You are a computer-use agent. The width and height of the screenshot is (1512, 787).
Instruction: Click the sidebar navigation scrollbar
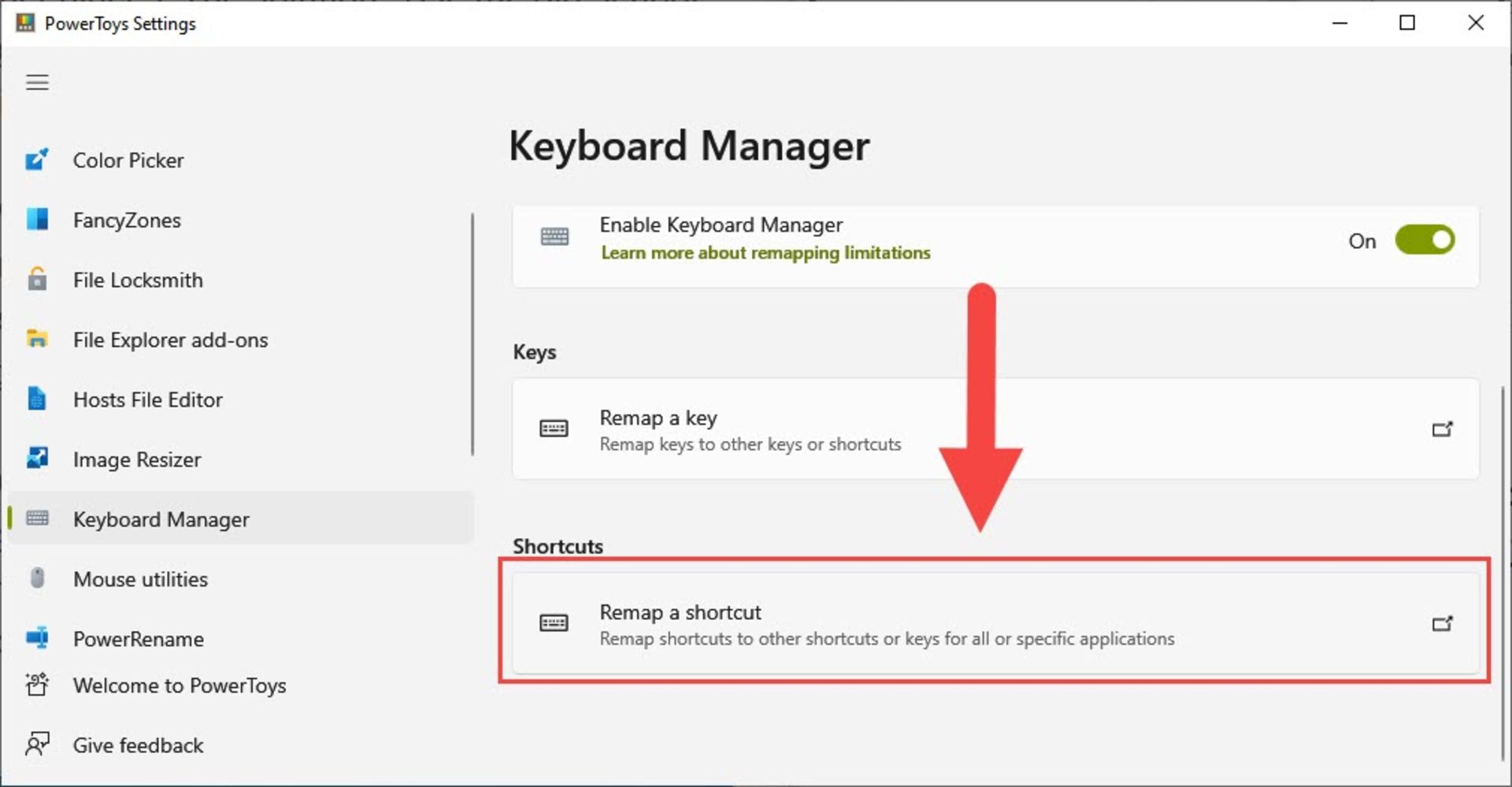pyautogui.click(x=472, y=334)
